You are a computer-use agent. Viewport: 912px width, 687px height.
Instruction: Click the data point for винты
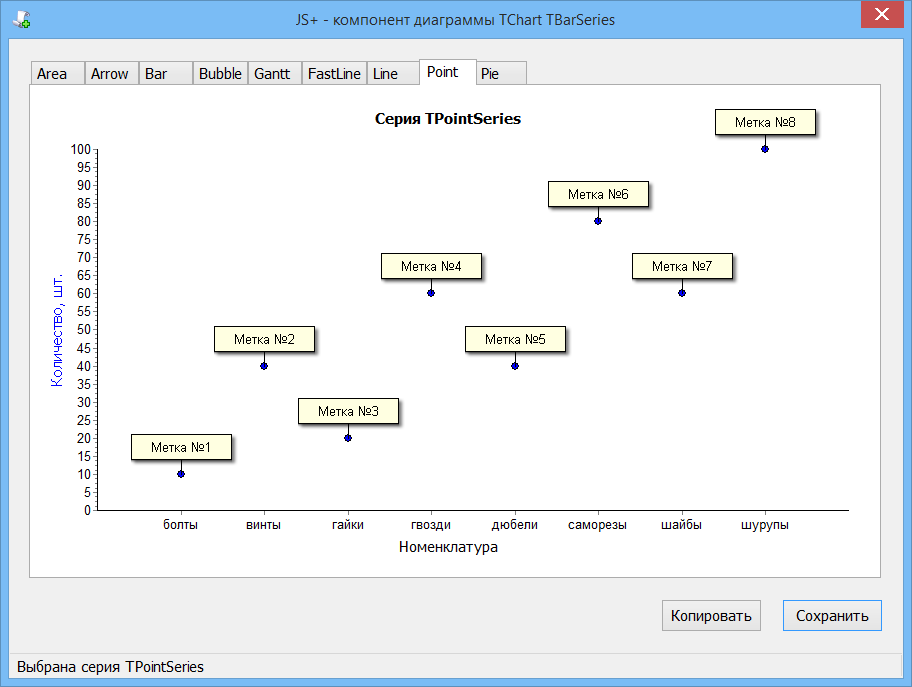(264, 366)
